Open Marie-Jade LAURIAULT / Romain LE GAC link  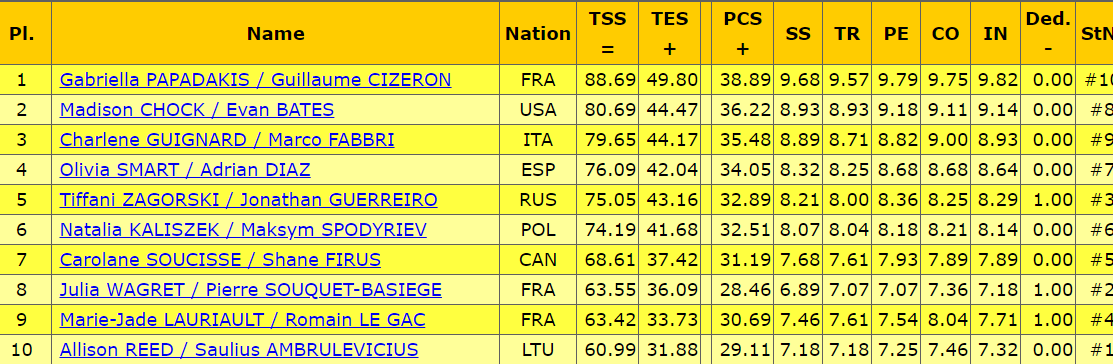point(243,320)
